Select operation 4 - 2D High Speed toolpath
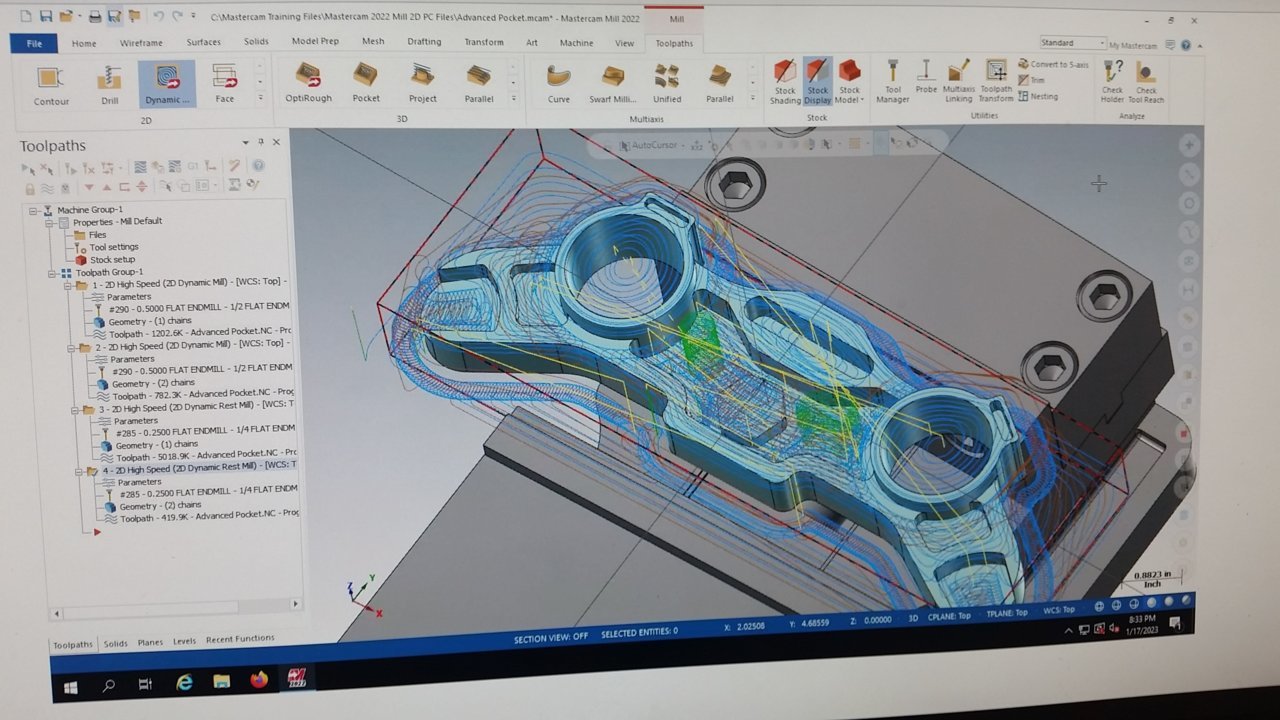 pyautogui.click(x=199, y=467)
